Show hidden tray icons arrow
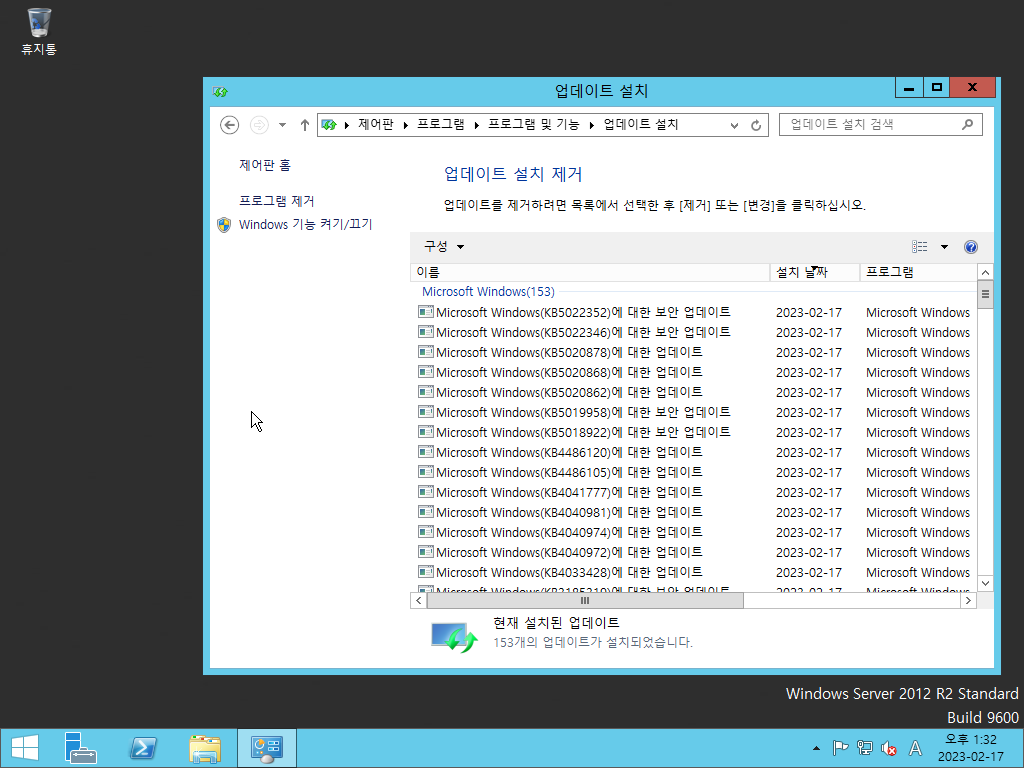 816,748
